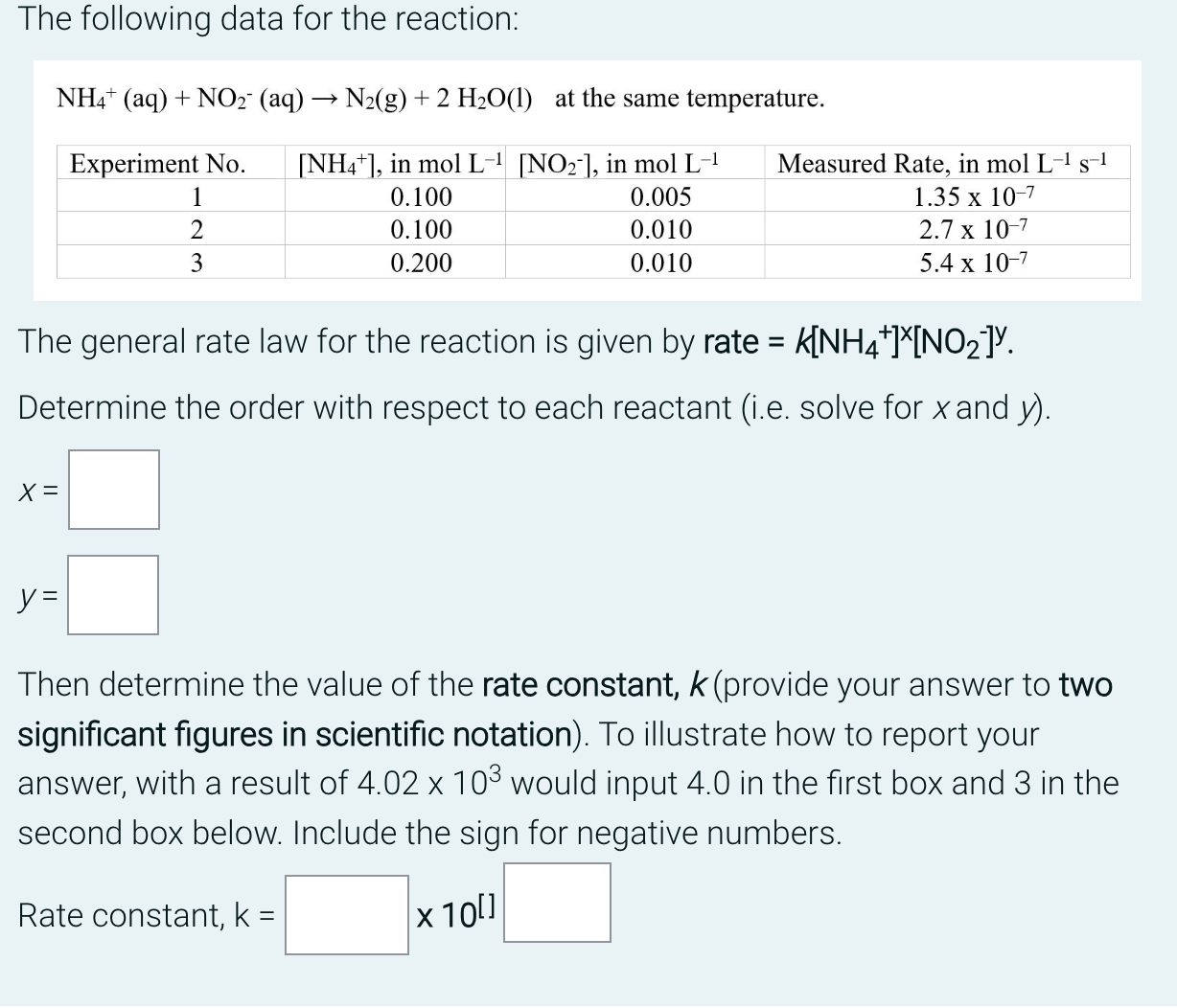Click the input box for y value
Screen dimensions: 1177x1008
point(113,594)
